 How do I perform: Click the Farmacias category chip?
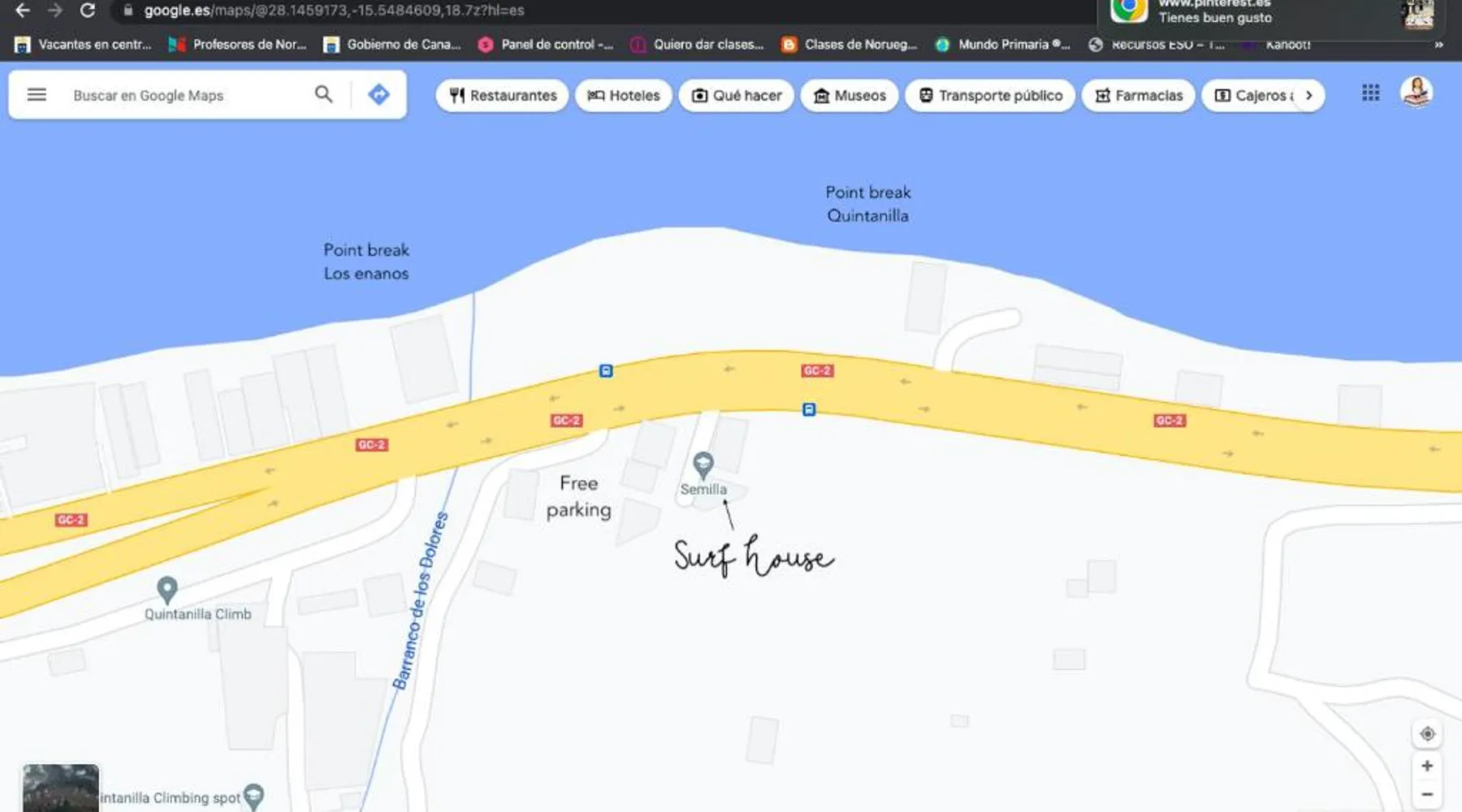pos(1138,96)
